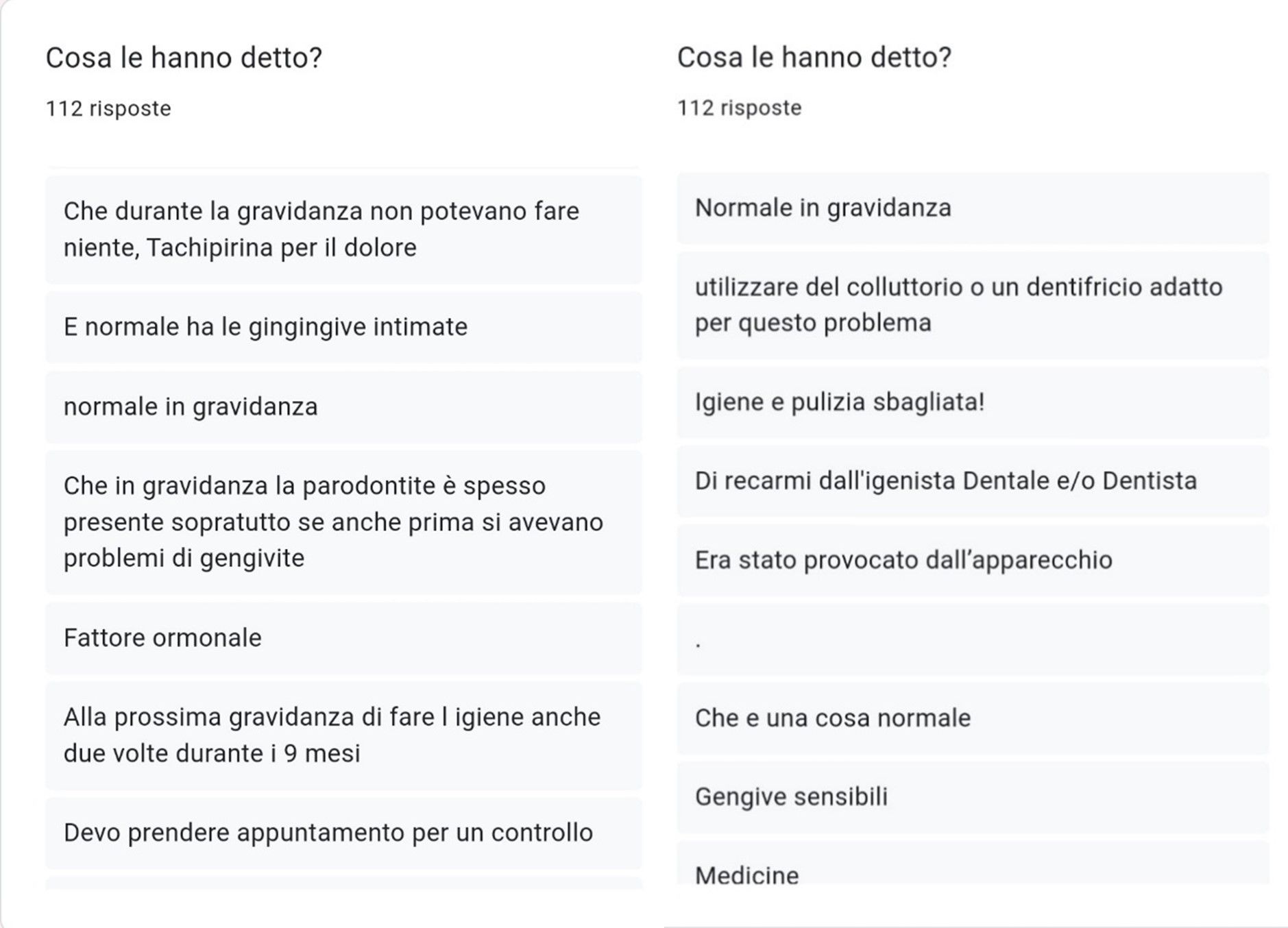
Task: Click the left '112 risposte' count
Action: click(x=108, y=108)
